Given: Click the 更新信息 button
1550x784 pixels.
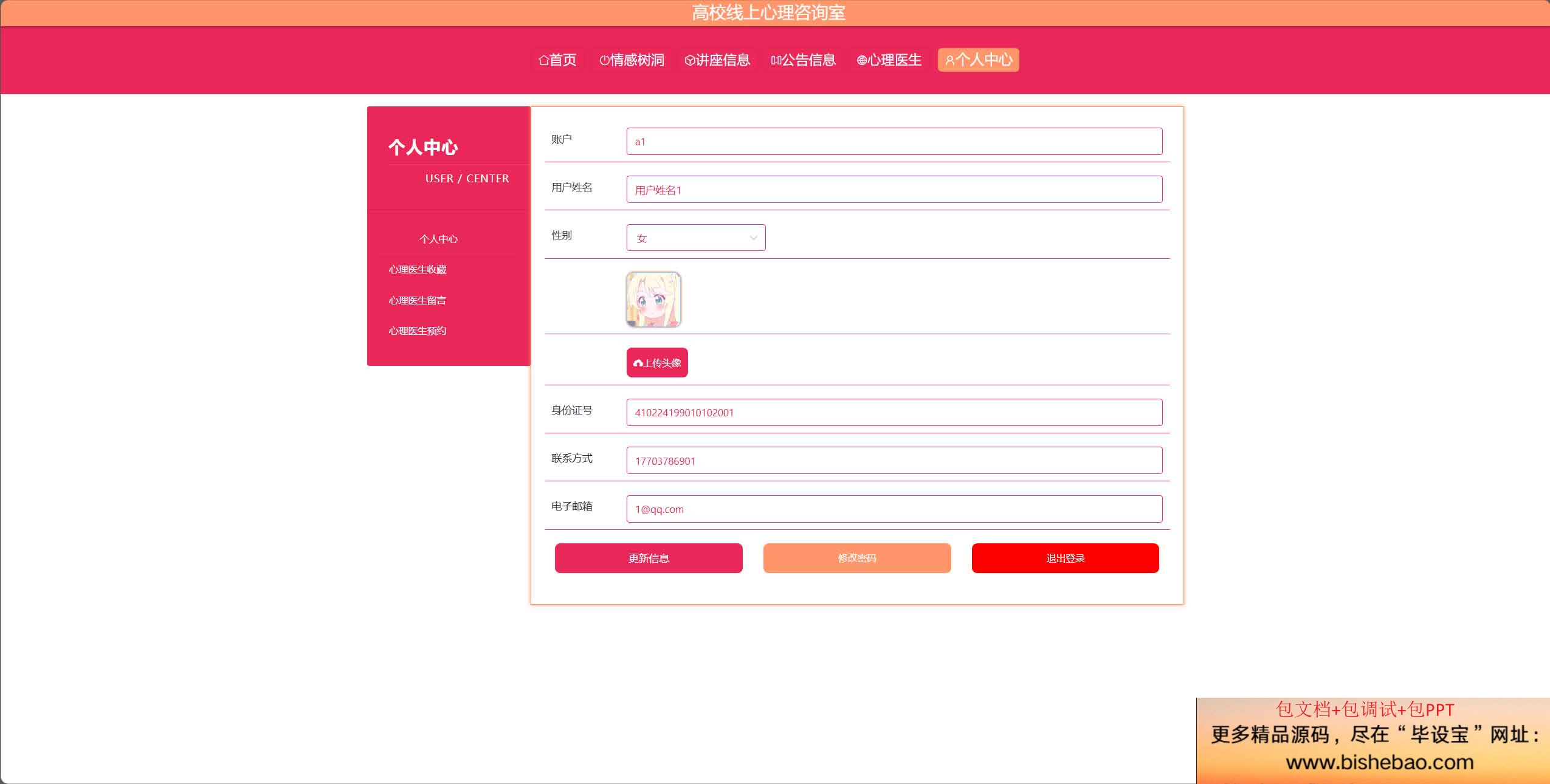Looking at the screenshot, I should [649, 558].
